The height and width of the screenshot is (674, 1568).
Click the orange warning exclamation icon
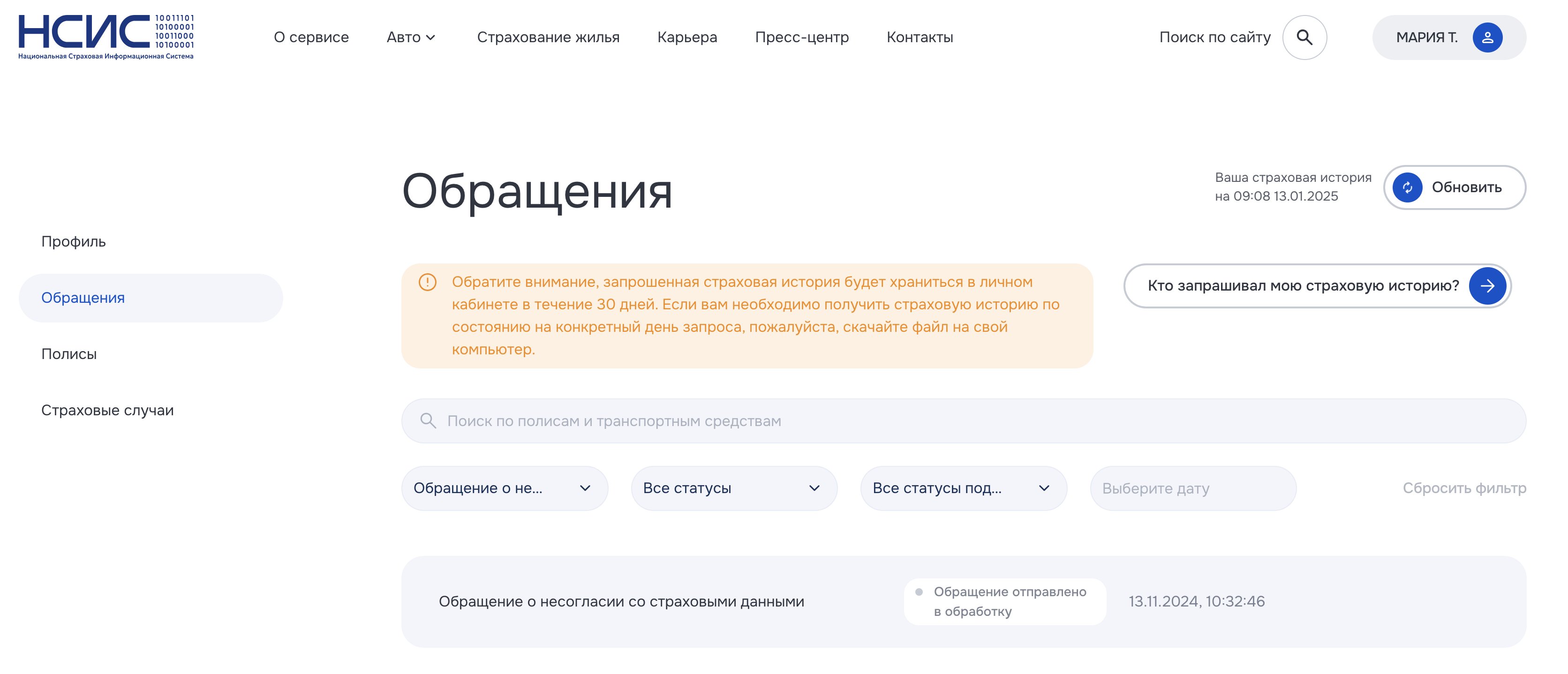point(427,282)
